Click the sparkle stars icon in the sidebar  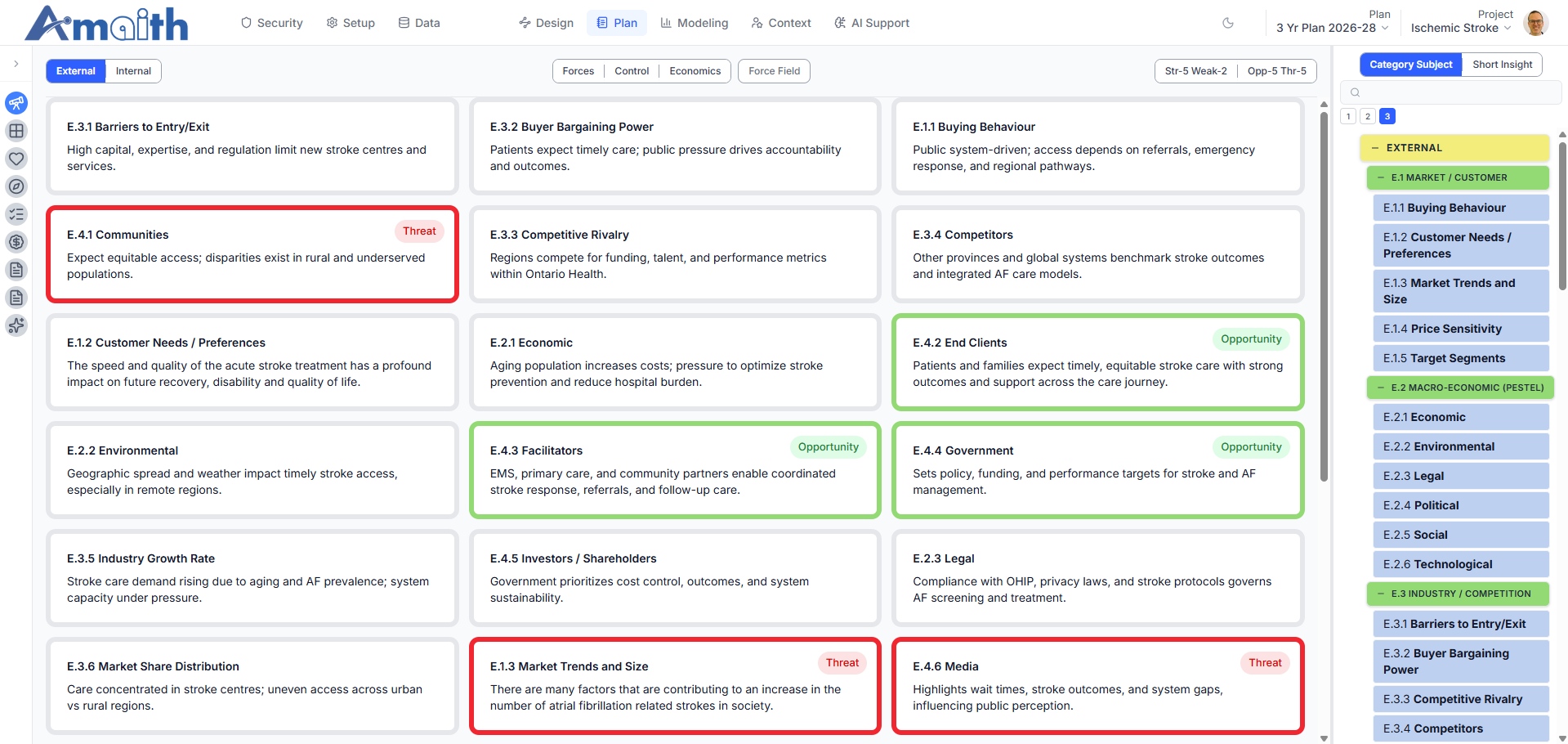16,325
